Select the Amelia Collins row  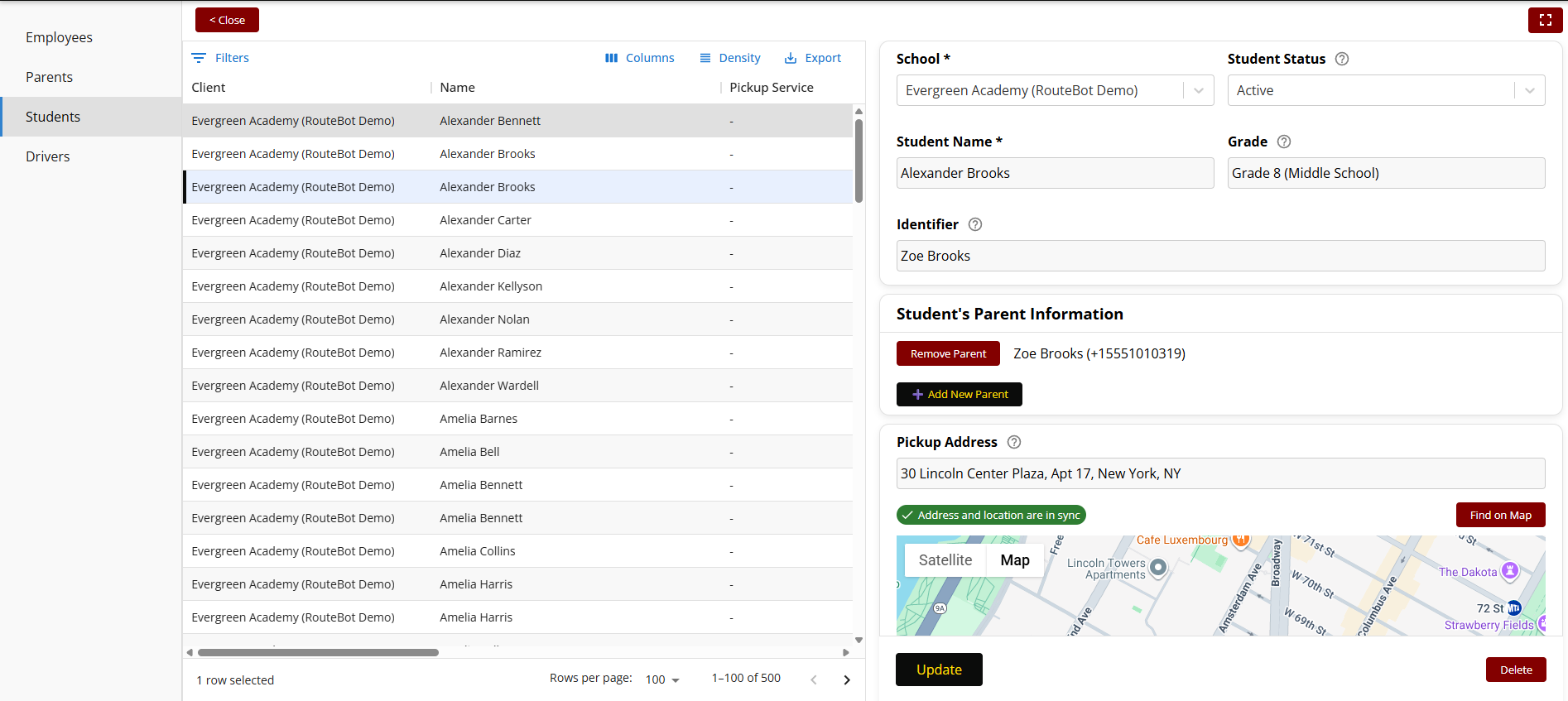pyautogui.click(x=517, y=551)
